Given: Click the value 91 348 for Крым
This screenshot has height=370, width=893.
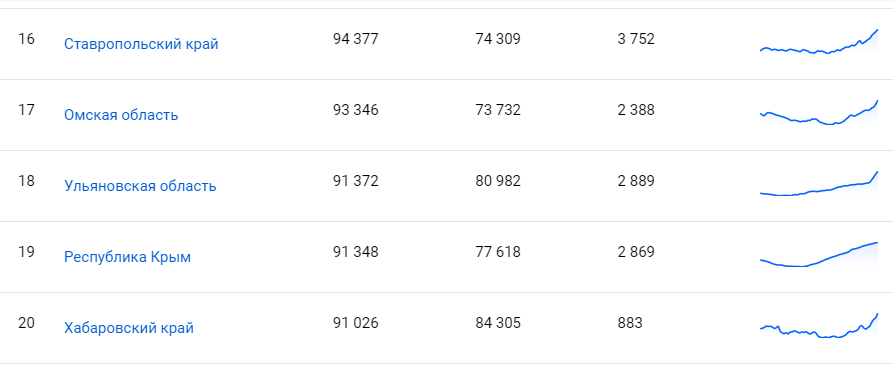Looking at the screenshot, I should point(355,252).
